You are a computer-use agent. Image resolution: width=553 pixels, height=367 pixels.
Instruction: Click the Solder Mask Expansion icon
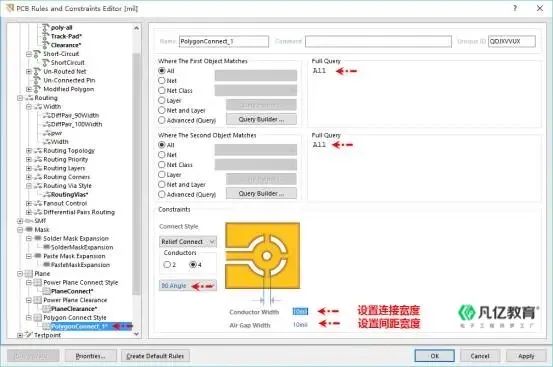tap(38, 239)
